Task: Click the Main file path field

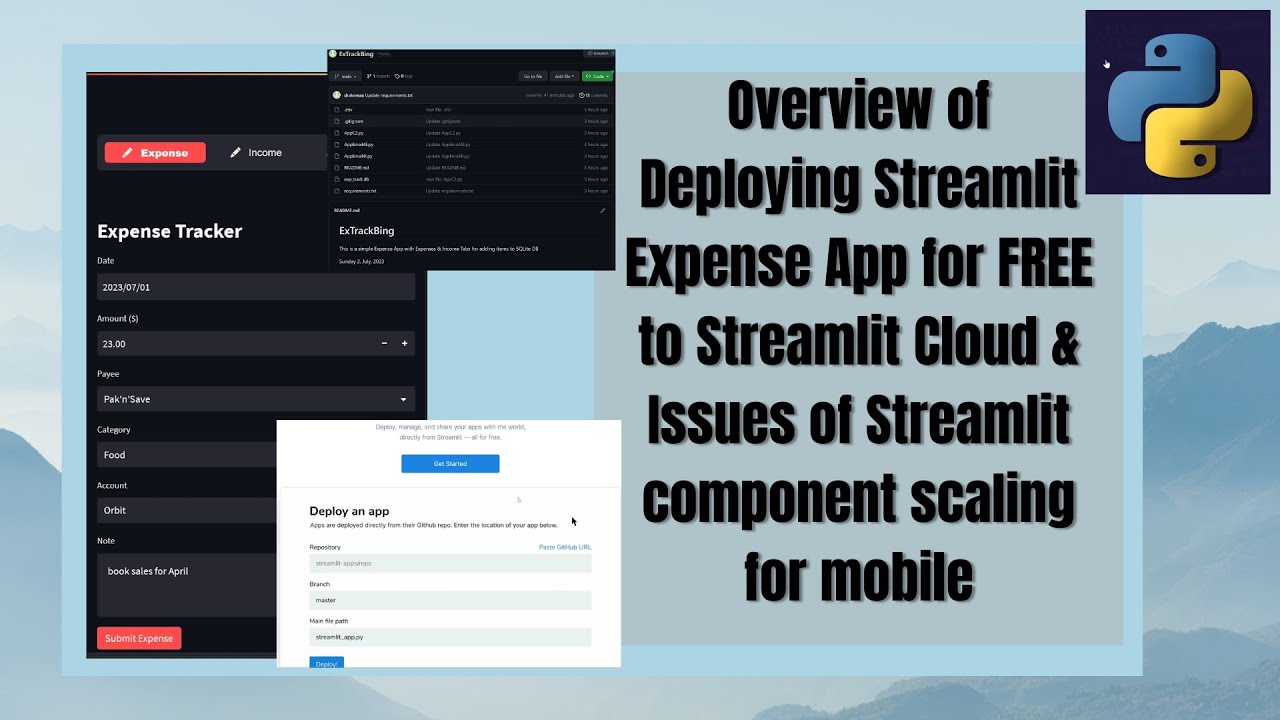Action: (450, 637)
